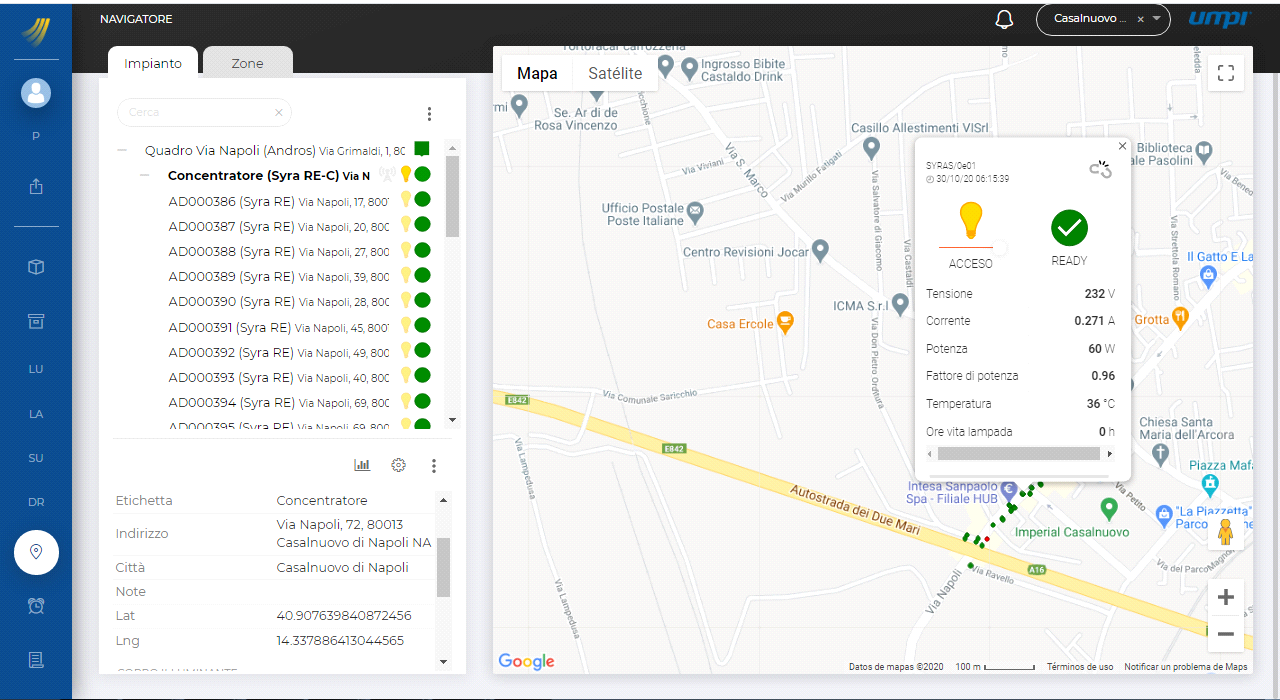
Task: Click the Lng value 14.337886413044565
Action: (340, 641)
